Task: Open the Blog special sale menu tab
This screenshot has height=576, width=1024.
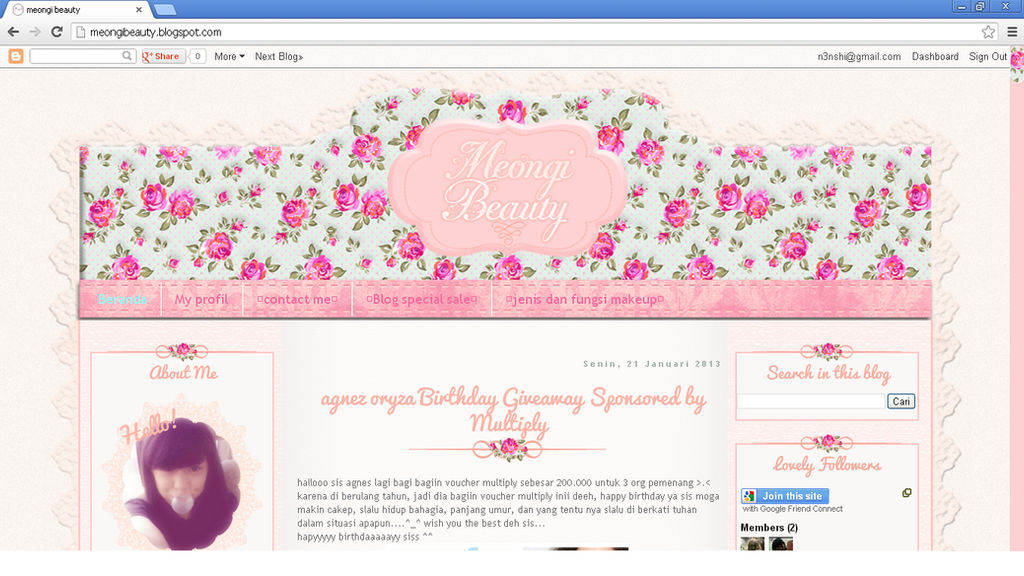Action: click(421, 299)
